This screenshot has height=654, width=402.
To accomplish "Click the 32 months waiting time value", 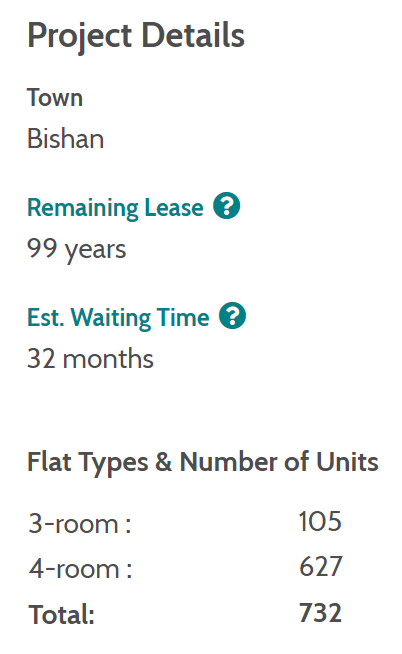I will pos(90,359).
